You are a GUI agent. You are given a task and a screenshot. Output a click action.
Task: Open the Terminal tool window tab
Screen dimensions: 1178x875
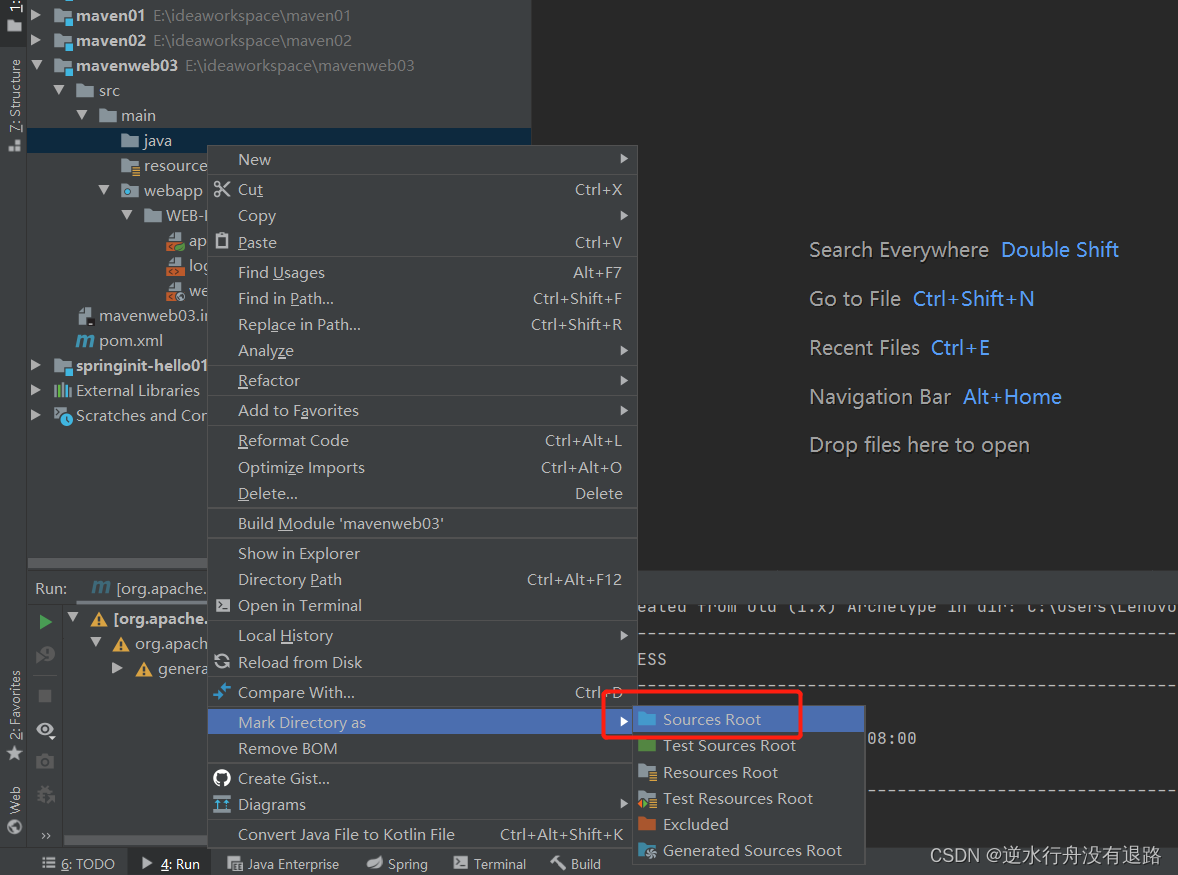490,864
